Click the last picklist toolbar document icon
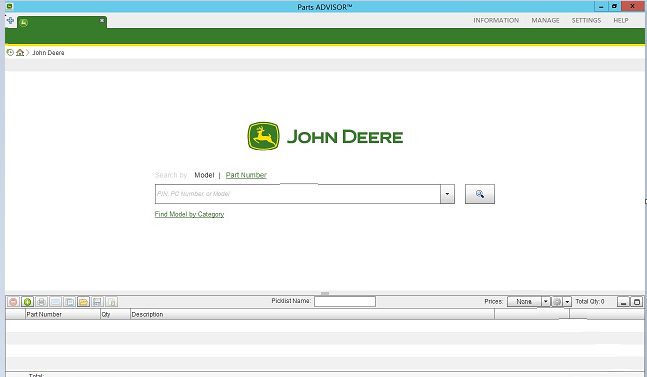The width and height of the screenshot is (647, 377). tap(111, 302)
